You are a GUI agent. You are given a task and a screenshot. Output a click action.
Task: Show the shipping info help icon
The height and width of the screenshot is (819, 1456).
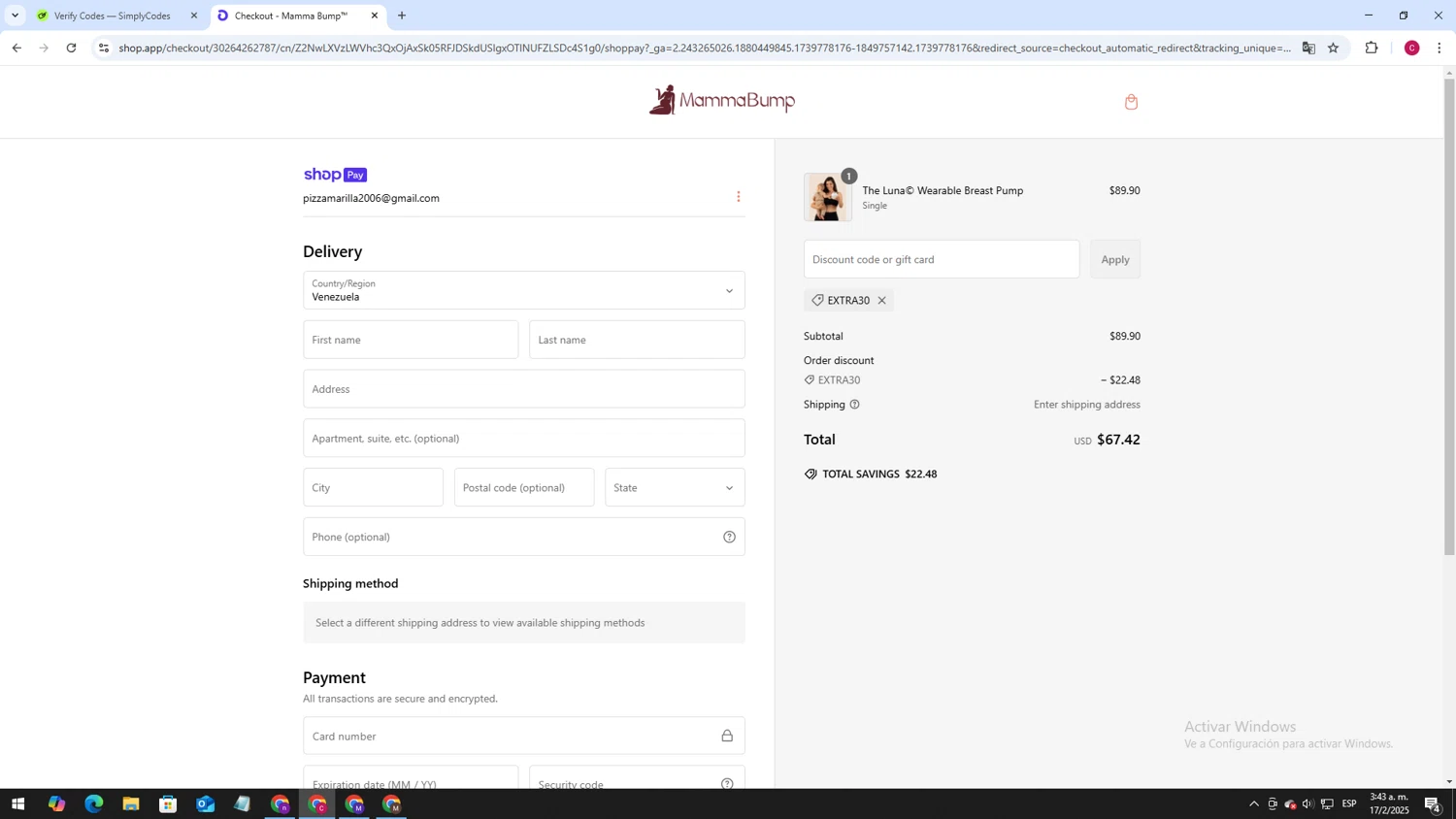point(854,405)
